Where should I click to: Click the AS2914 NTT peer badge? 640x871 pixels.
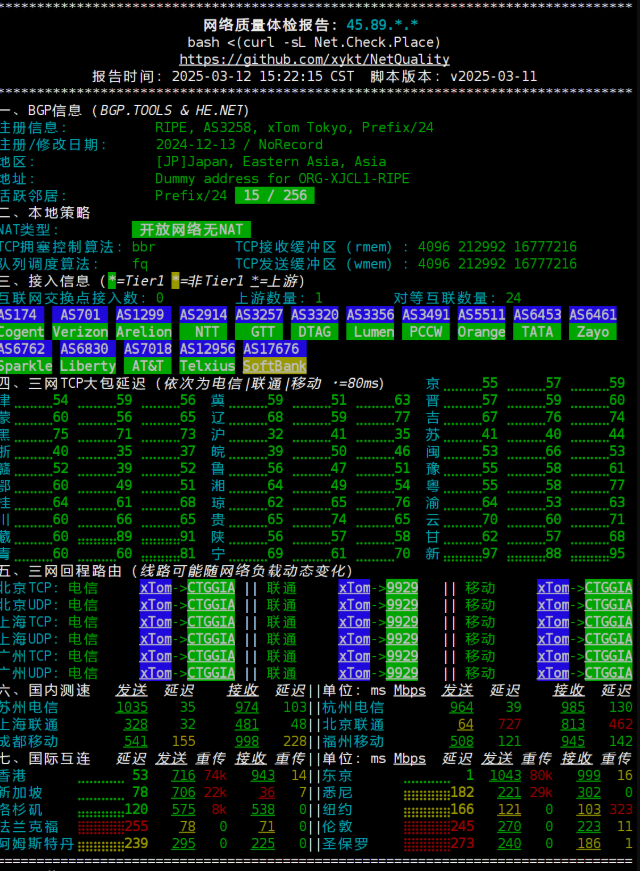click(x=203, y=323)
